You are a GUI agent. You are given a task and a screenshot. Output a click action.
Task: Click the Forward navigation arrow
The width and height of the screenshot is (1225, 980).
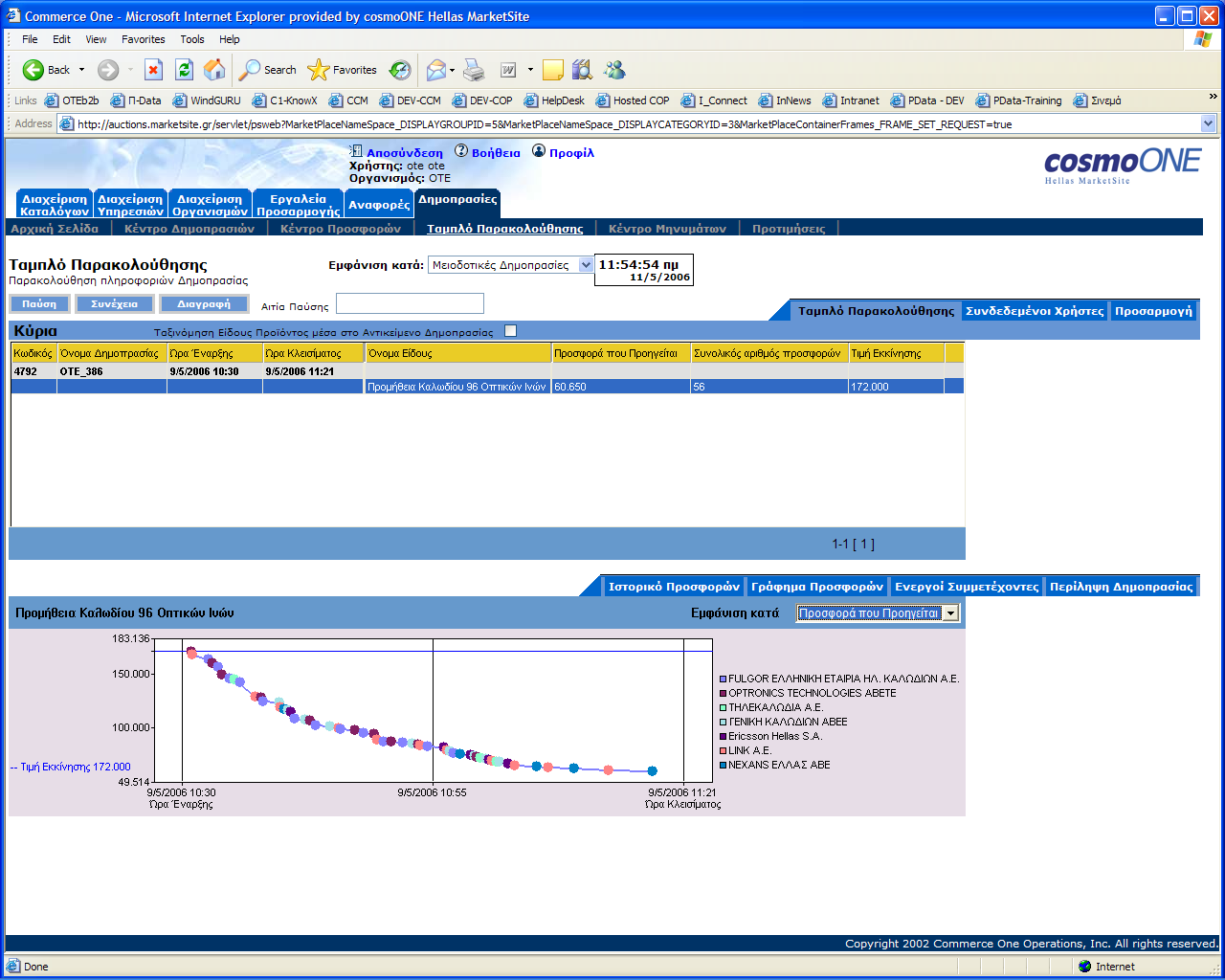108,70
